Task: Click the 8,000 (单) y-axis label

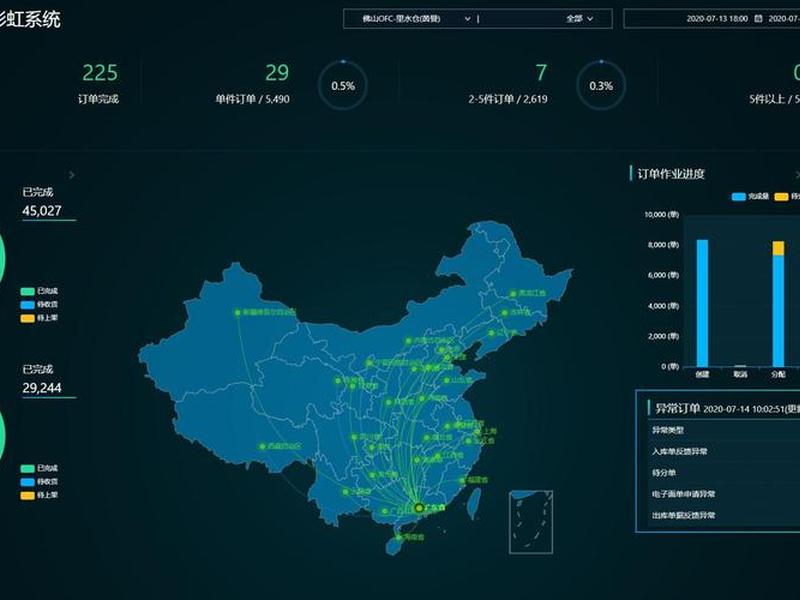Action: point(663,244)
